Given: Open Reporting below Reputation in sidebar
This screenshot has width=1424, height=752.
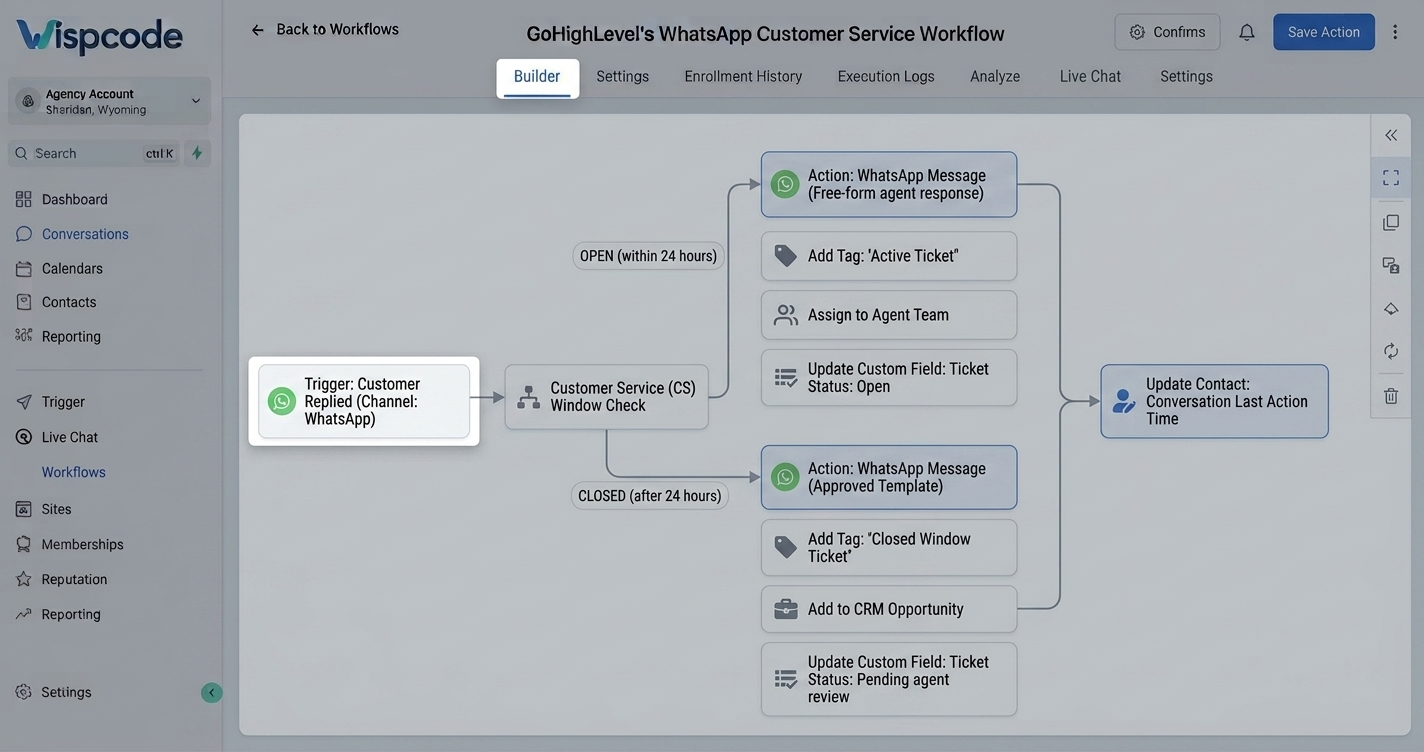Looking at the screenshot, I should [x=71, y=614].
